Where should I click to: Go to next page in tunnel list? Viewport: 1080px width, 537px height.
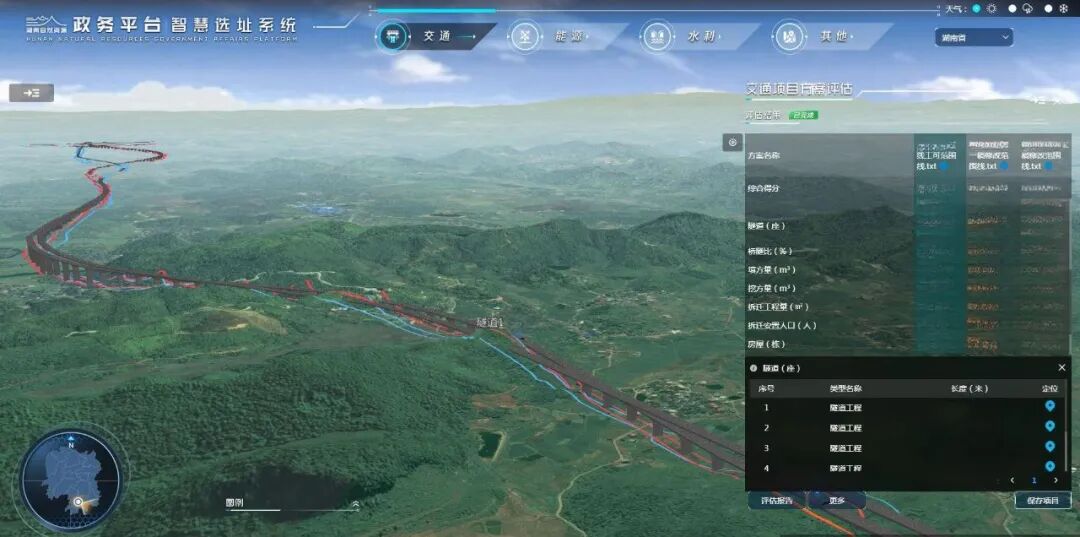(x=1055, y=481)
